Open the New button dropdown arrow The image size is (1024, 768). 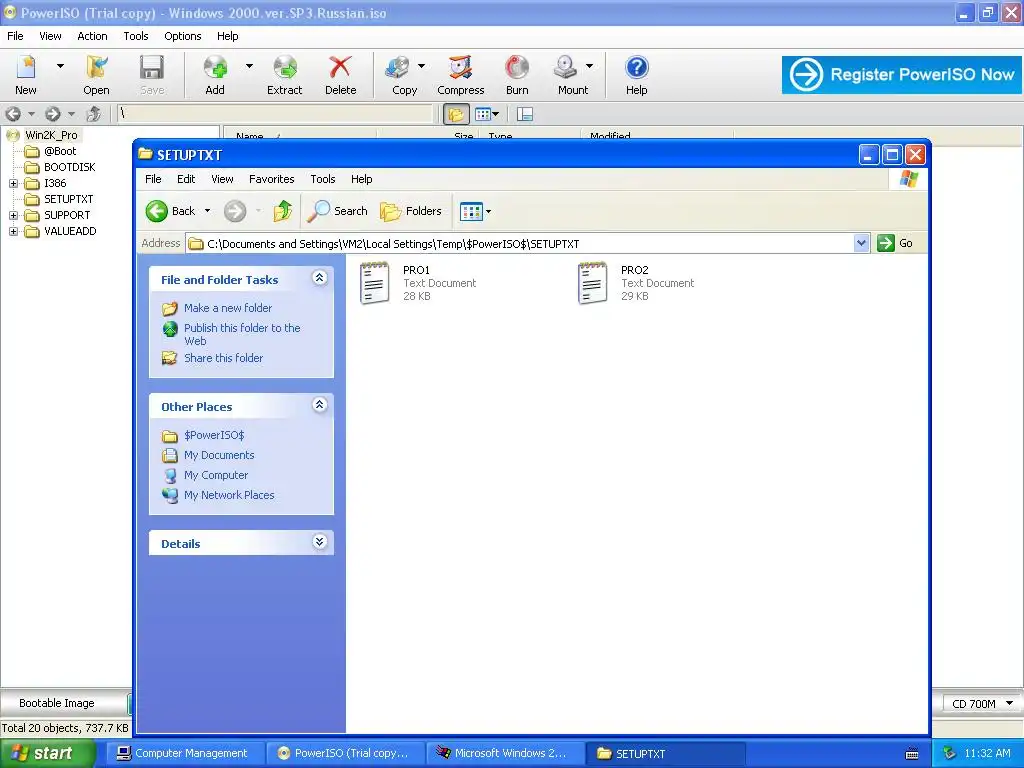click(60, 66)
